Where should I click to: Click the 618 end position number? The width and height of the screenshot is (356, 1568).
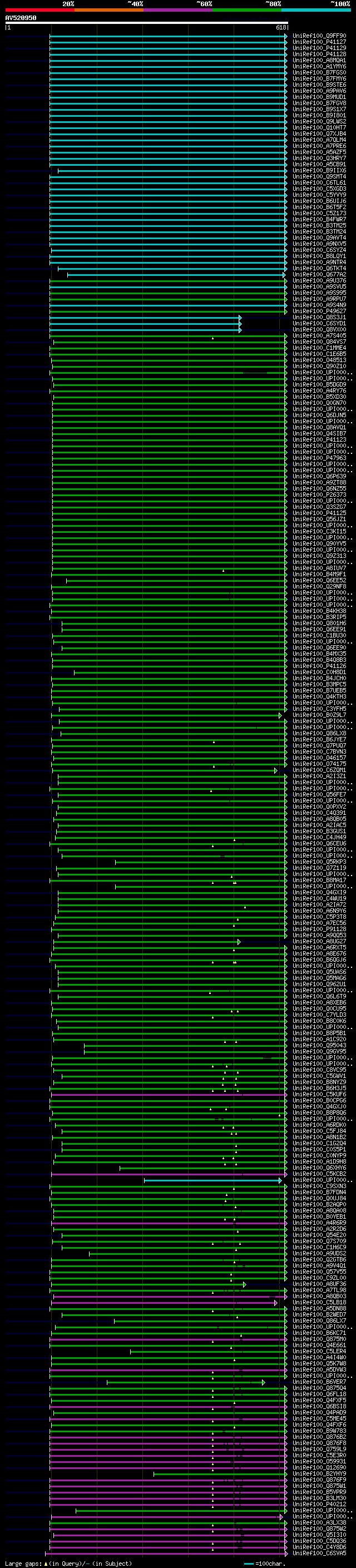[280, 27]
